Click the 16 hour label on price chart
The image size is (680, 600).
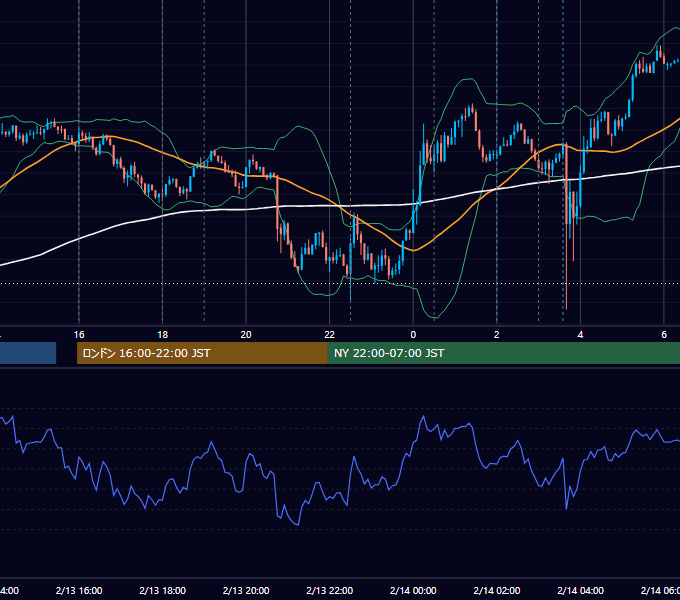point(79,335)
